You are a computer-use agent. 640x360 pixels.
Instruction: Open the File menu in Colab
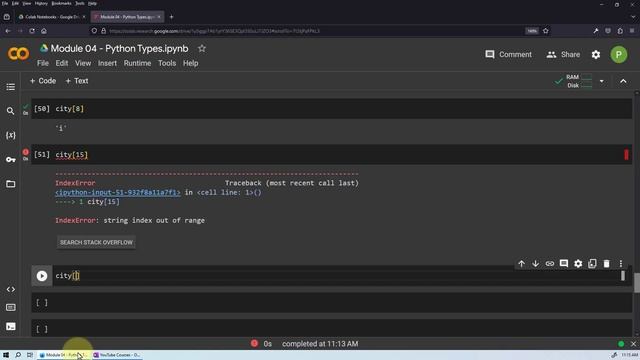pos(43,63)
